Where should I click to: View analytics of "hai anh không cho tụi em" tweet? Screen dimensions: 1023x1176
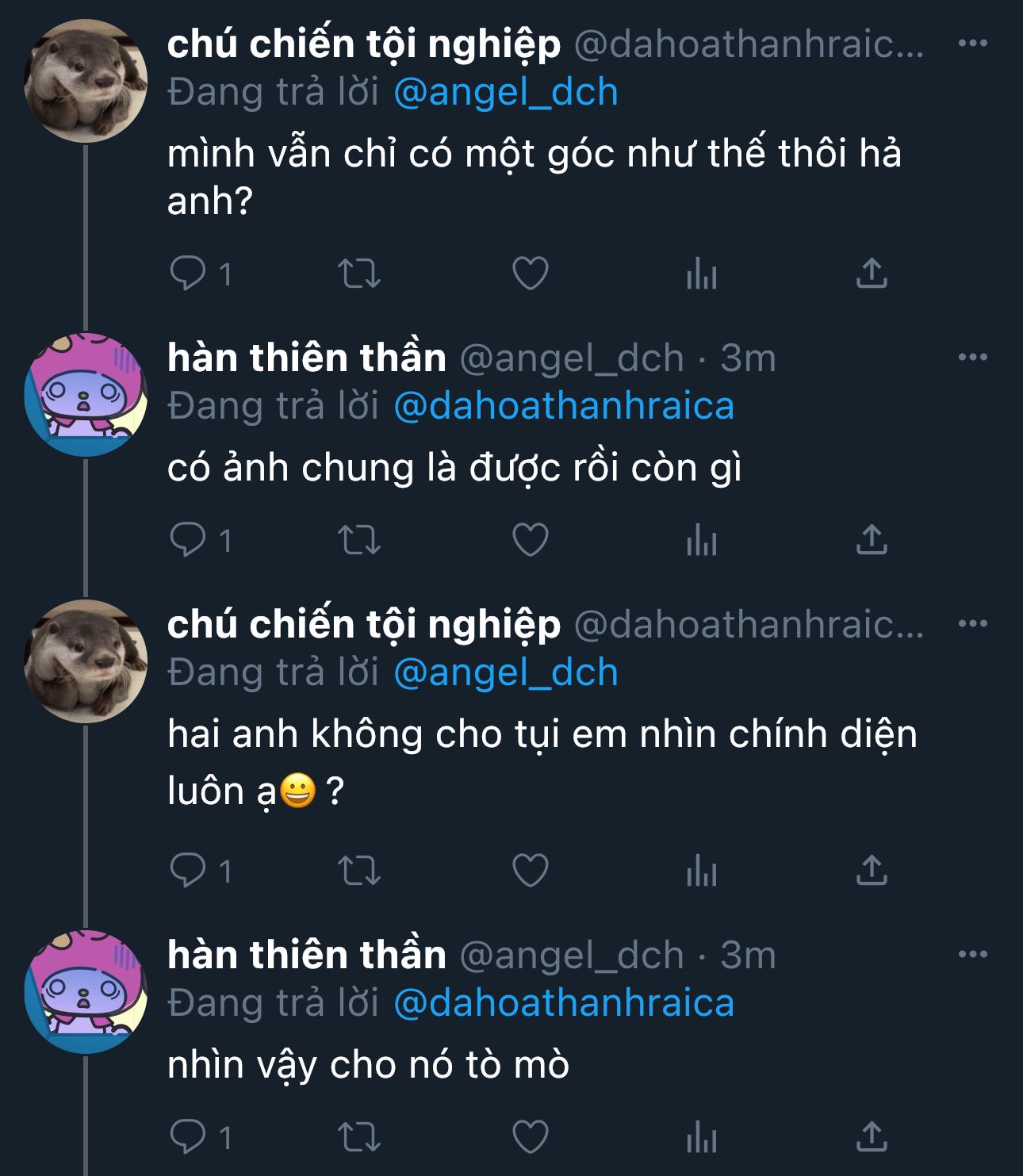(702, 871)
